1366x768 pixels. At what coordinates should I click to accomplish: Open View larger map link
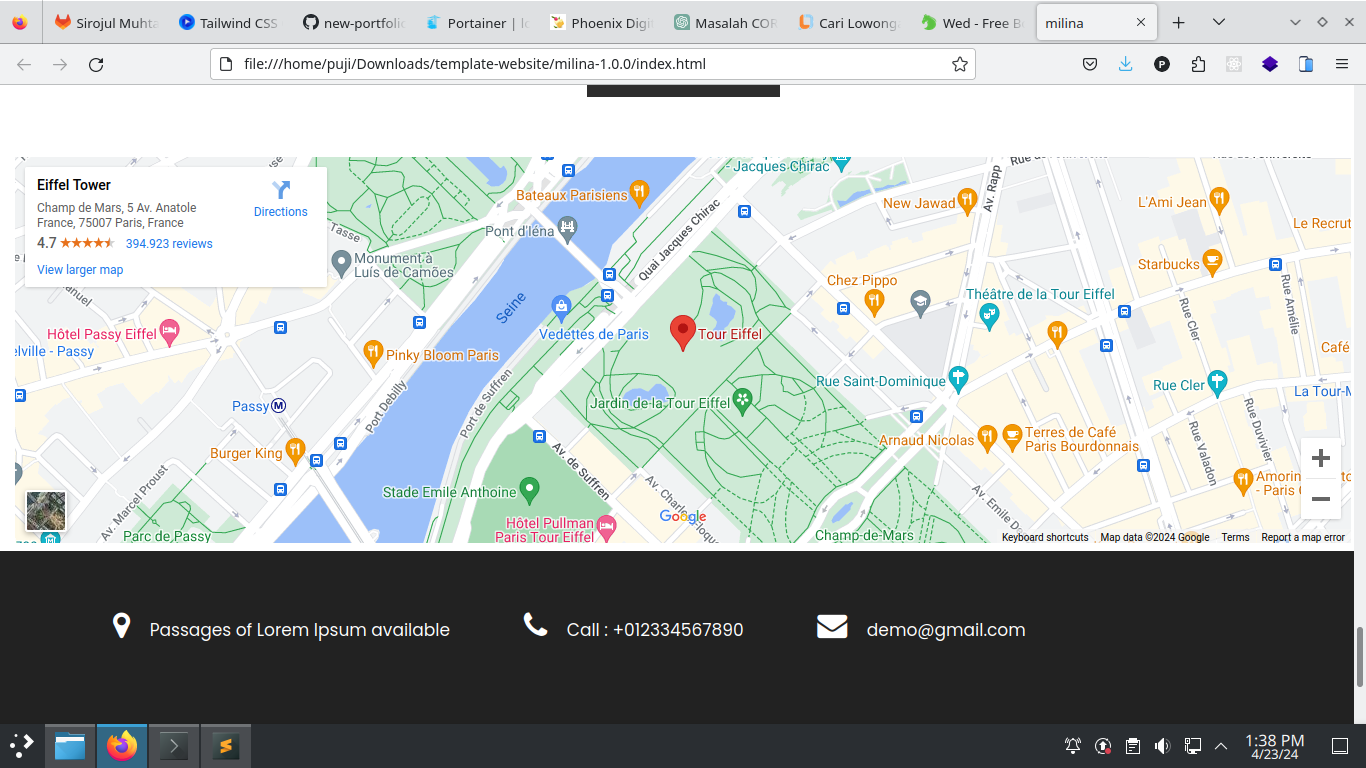(80, 270)
